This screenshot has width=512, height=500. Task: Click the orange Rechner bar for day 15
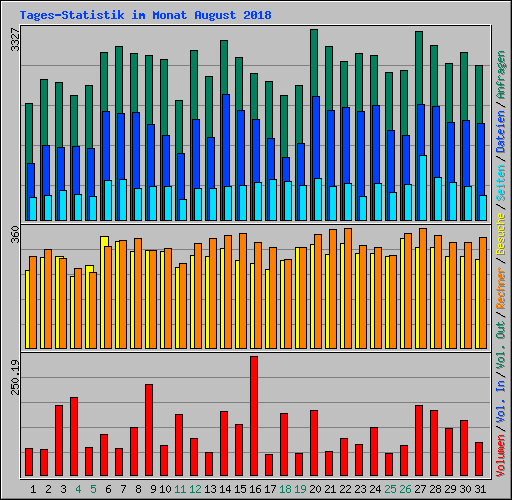[x=243, y=291]
